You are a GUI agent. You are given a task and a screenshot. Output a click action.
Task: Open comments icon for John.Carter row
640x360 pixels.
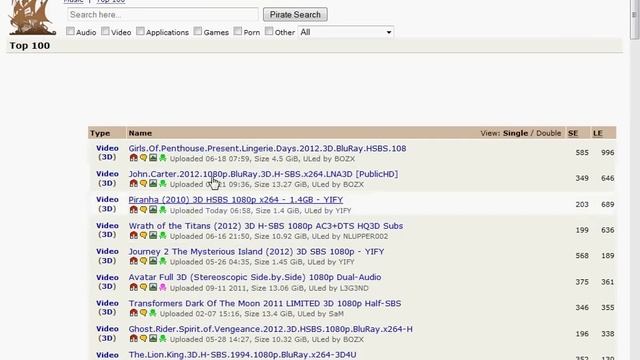pyautogui.click(x=143, y=184)
